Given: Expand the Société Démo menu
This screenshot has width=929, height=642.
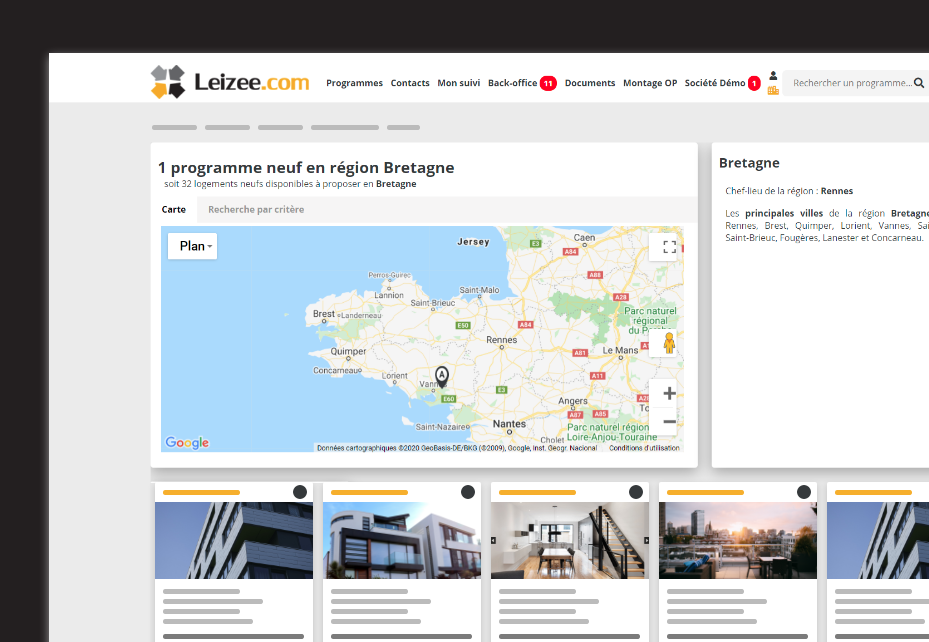Looking at the screenshot, I should [x=716, y=83].
